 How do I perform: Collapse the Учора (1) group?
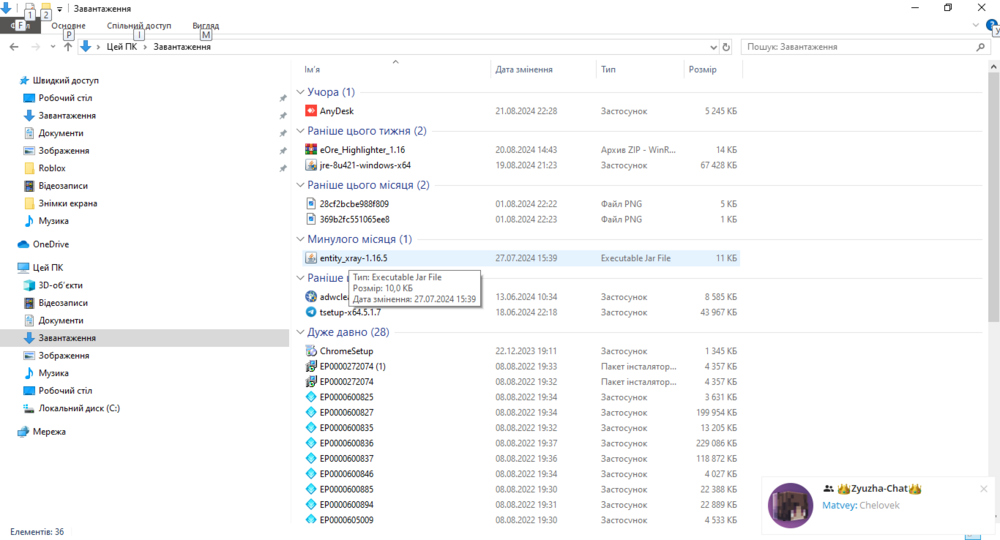tap(300, 92)
